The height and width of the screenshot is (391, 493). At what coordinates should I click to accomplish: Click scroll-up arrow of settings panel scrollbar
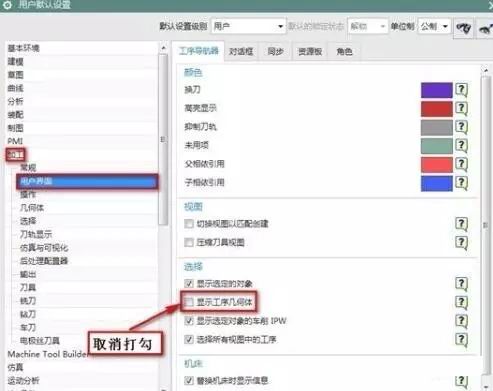486,70
